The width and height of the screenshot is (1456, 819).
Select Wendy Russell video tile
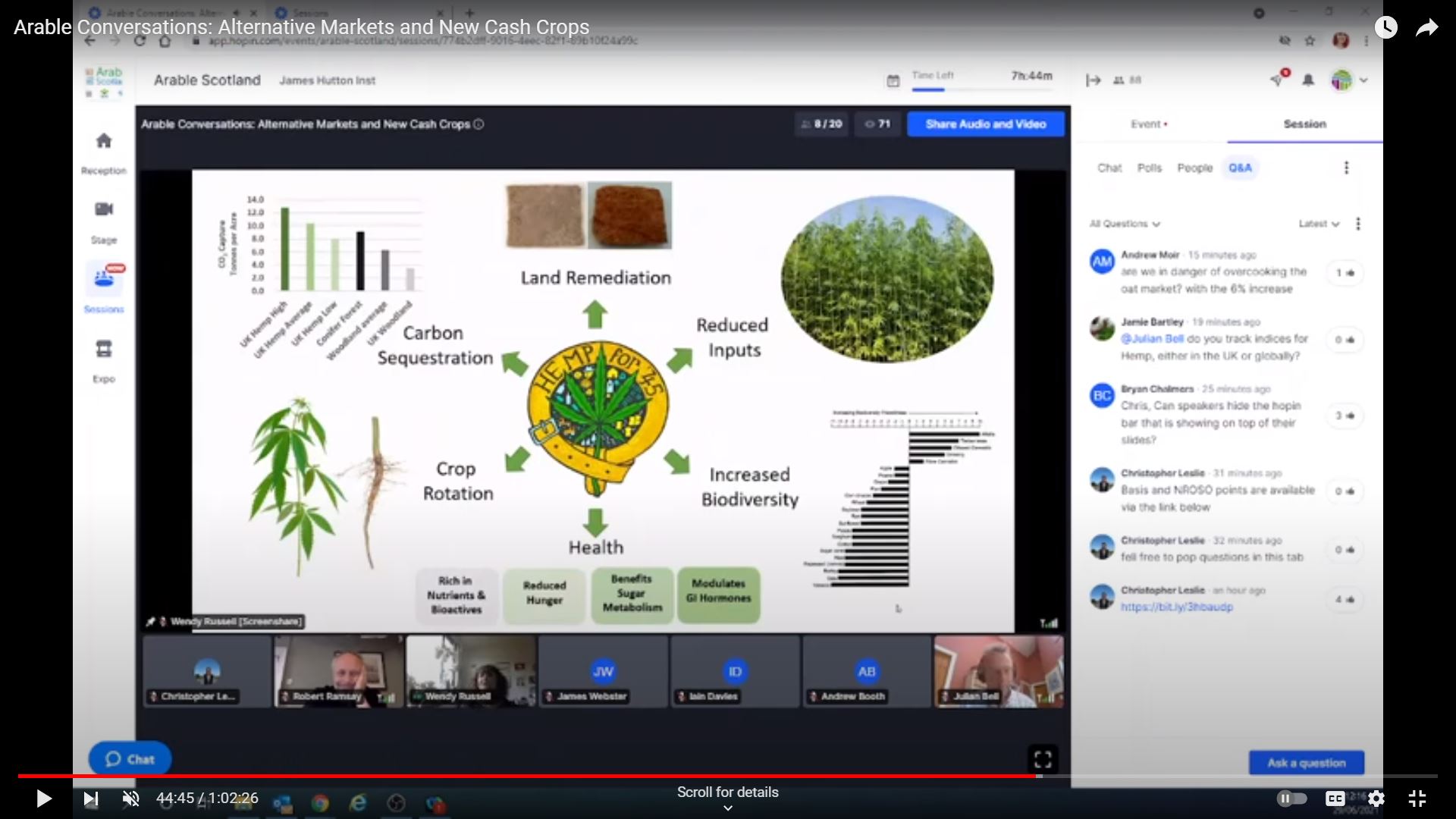(x=471, y=672)
